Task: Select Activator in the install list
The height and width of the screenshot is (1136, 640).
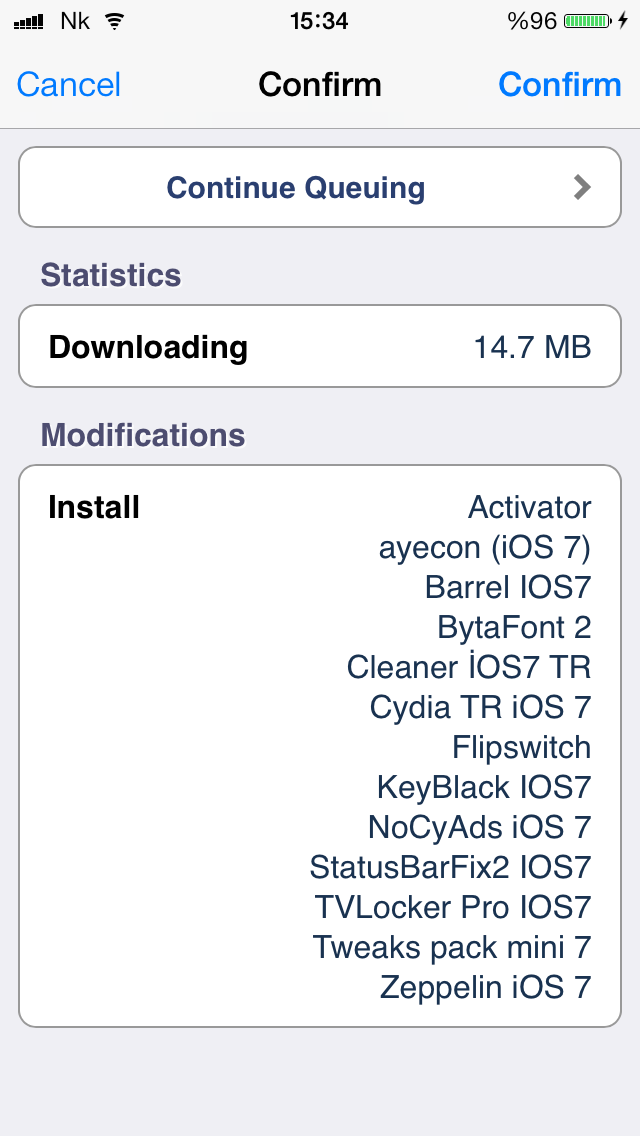Action: point(529,507)
